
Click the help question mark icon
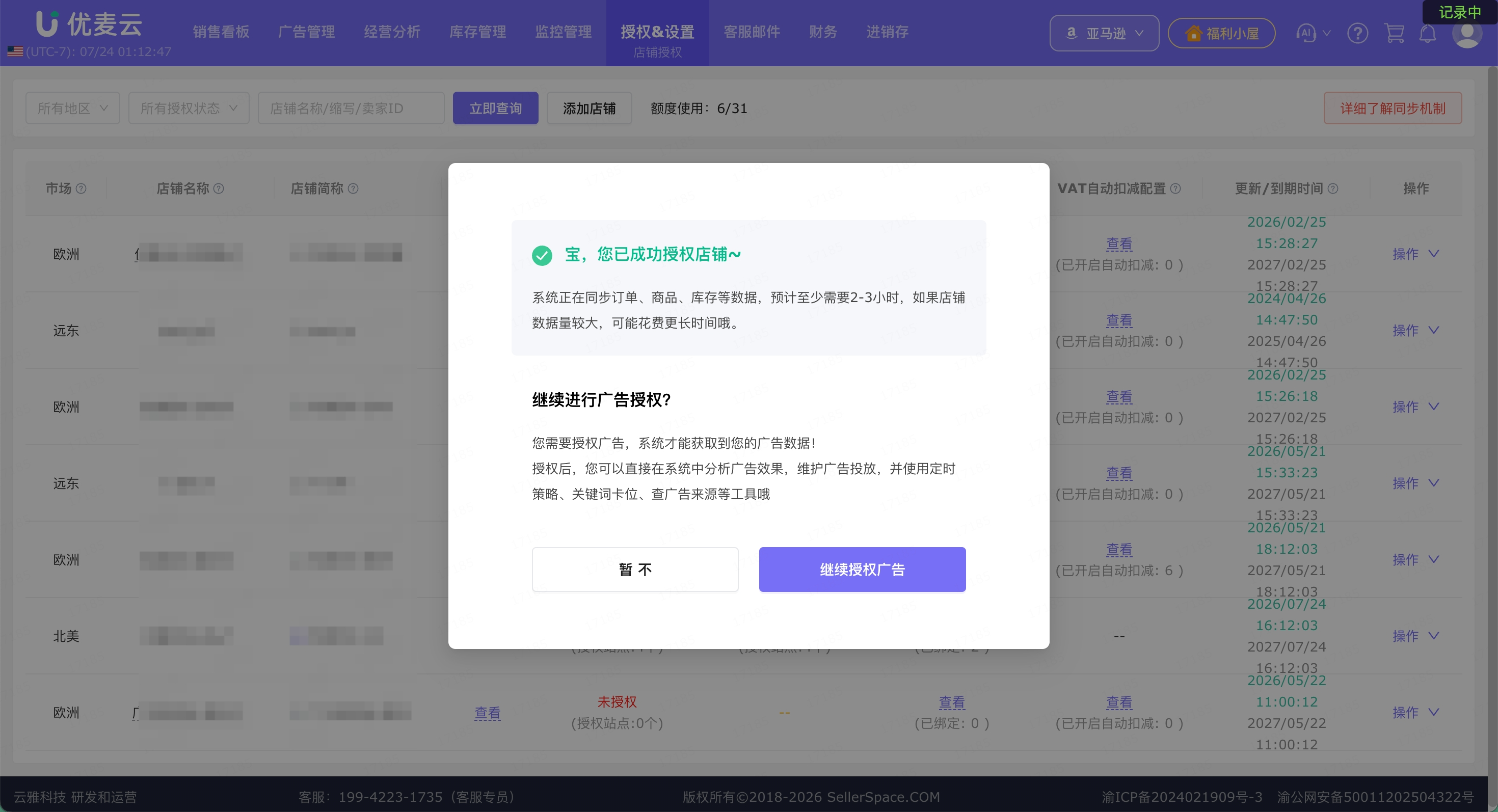pyautogui.click(x=1357, y=33)
